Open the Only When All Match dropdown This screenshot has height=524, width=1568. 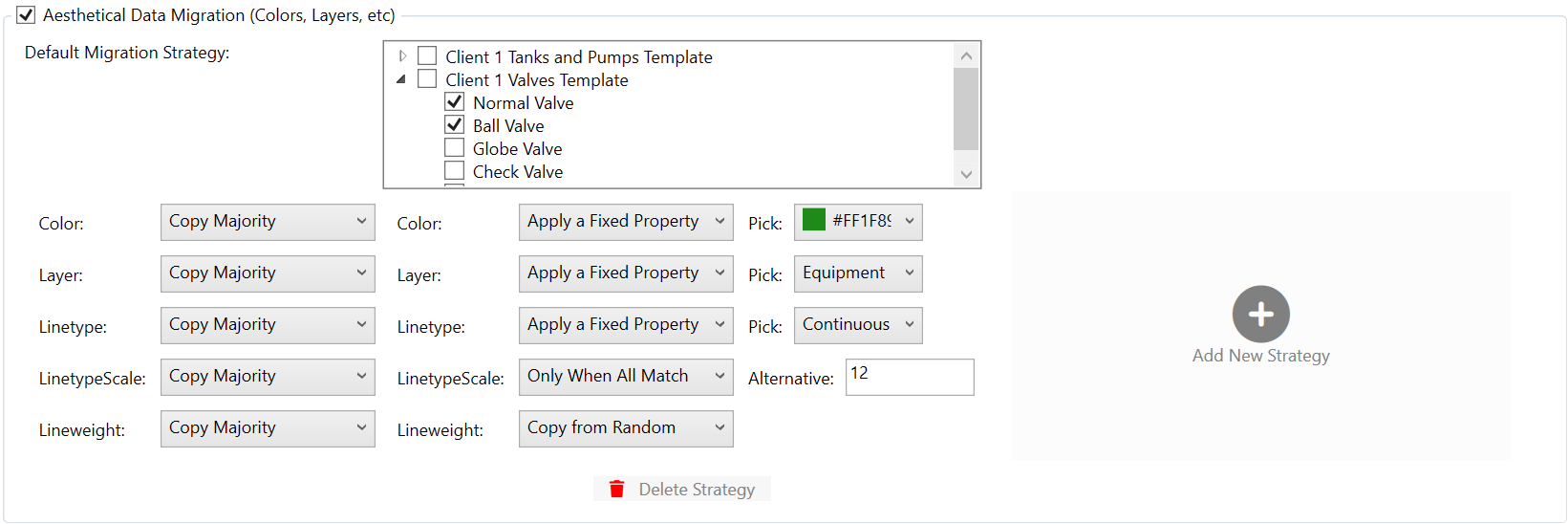(626, 376)
